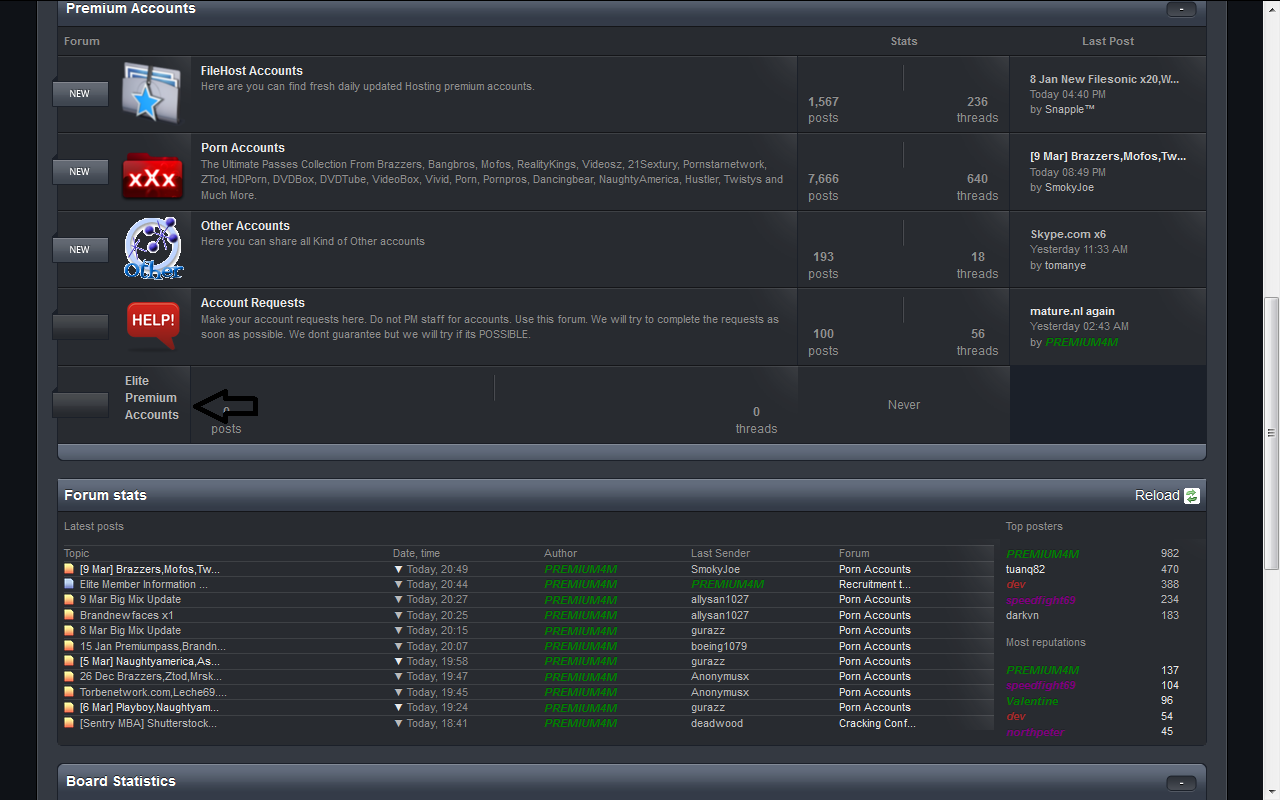Click the green Reload icon in Forum stats
Image resolution: width=1280 pixels, height=800 pixels.
[1191, 496]
